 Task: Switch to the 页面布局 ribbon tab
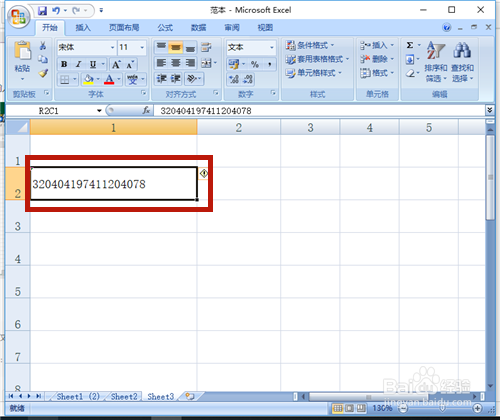124,28
